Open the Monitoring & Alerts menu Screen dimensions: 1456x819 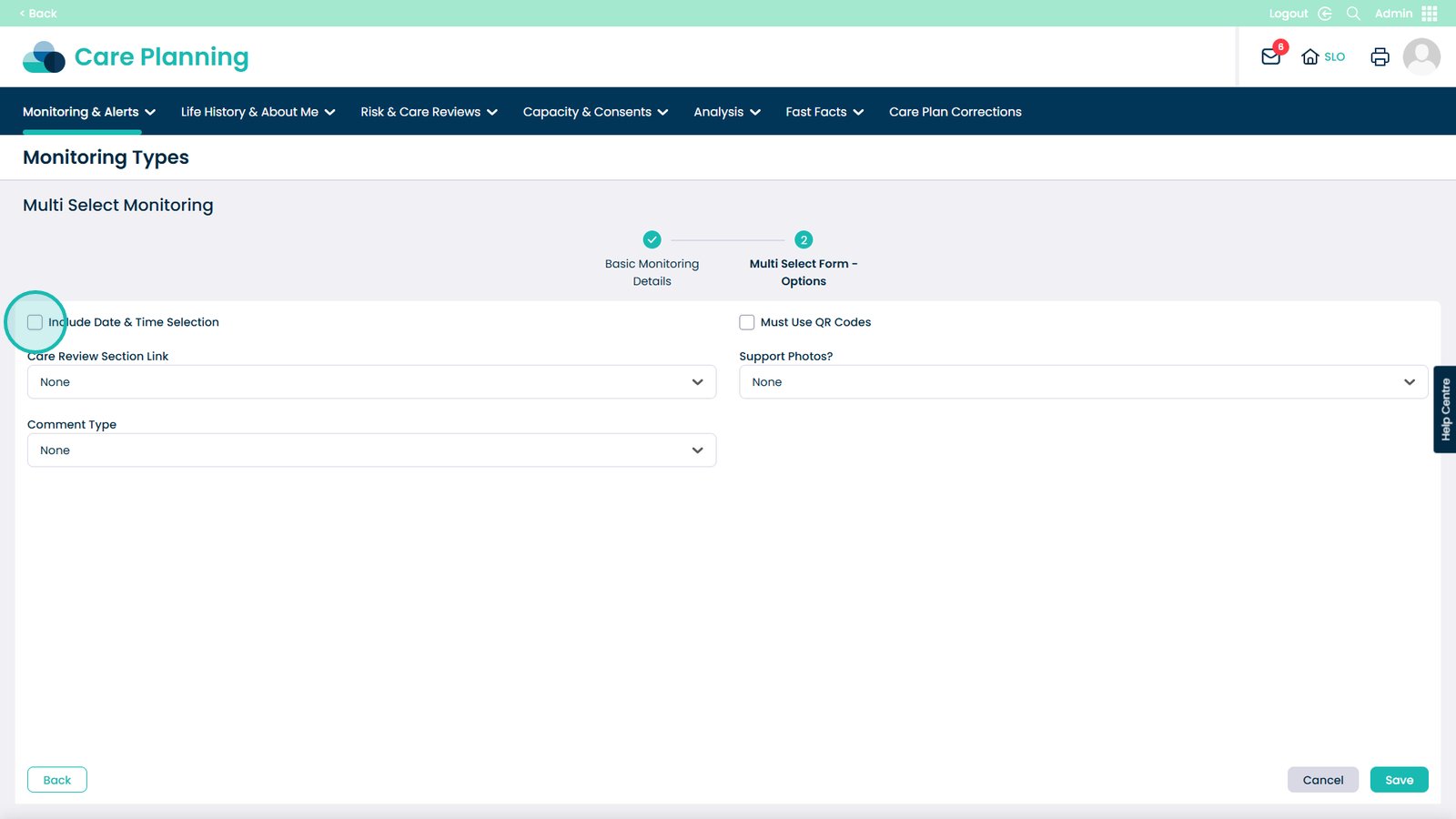click(x=89, y=112)
